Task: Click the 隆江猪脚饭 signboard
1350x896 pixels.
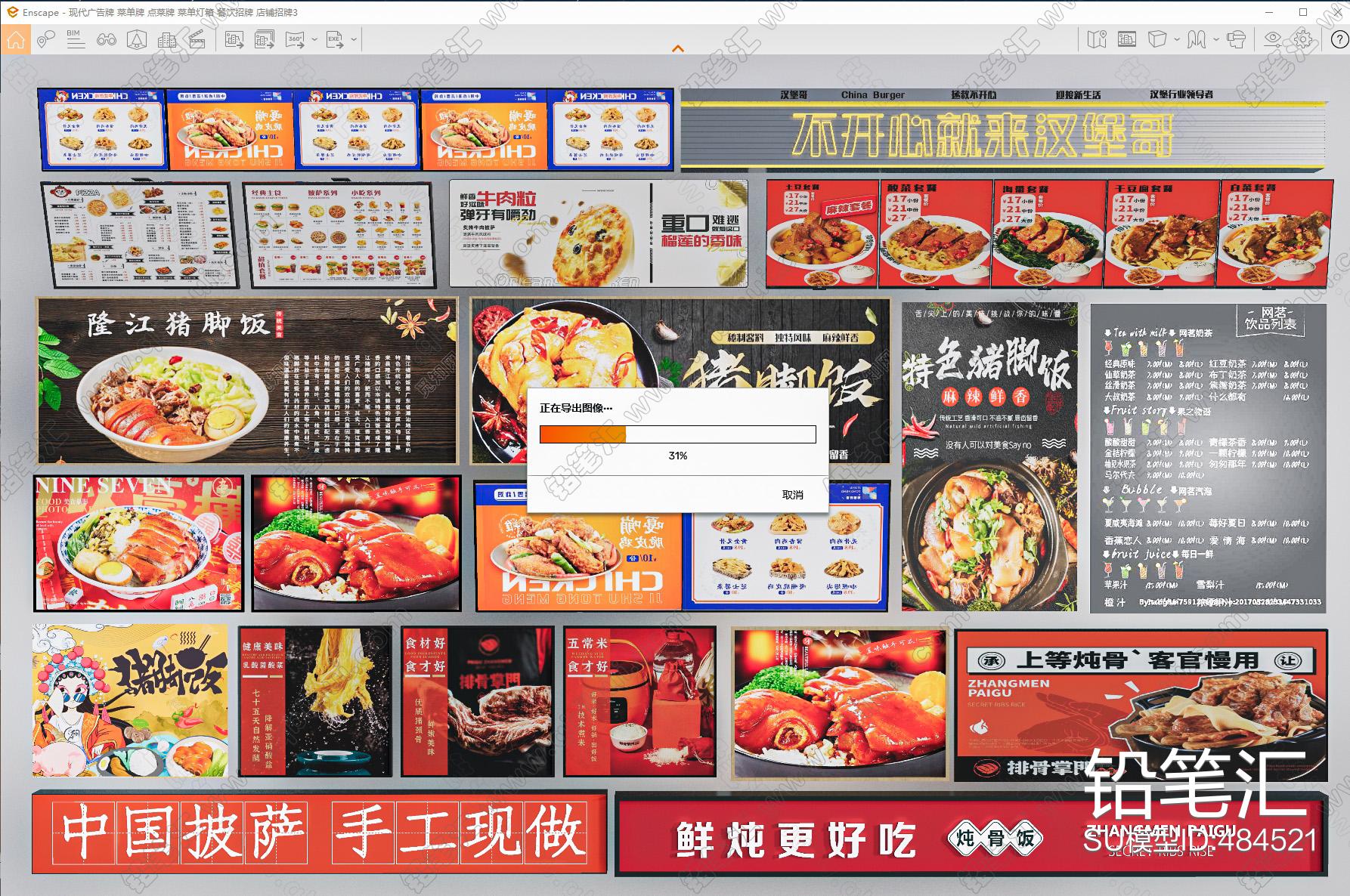Action: pyautogui.click(x=247, y=381)
